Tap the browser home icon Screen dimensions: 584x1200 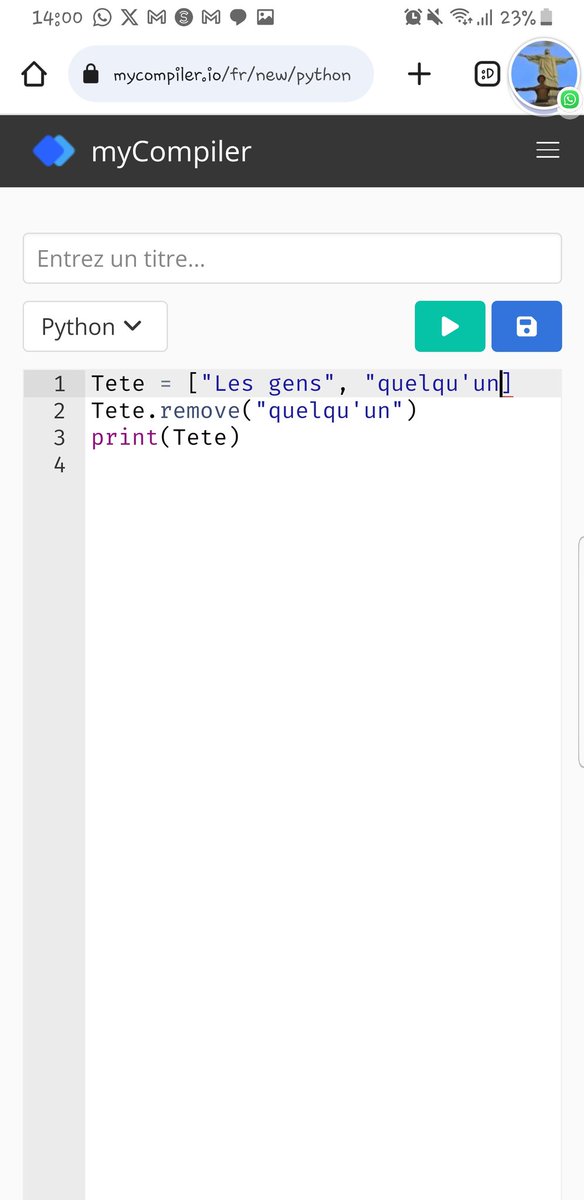click(34, 74)
